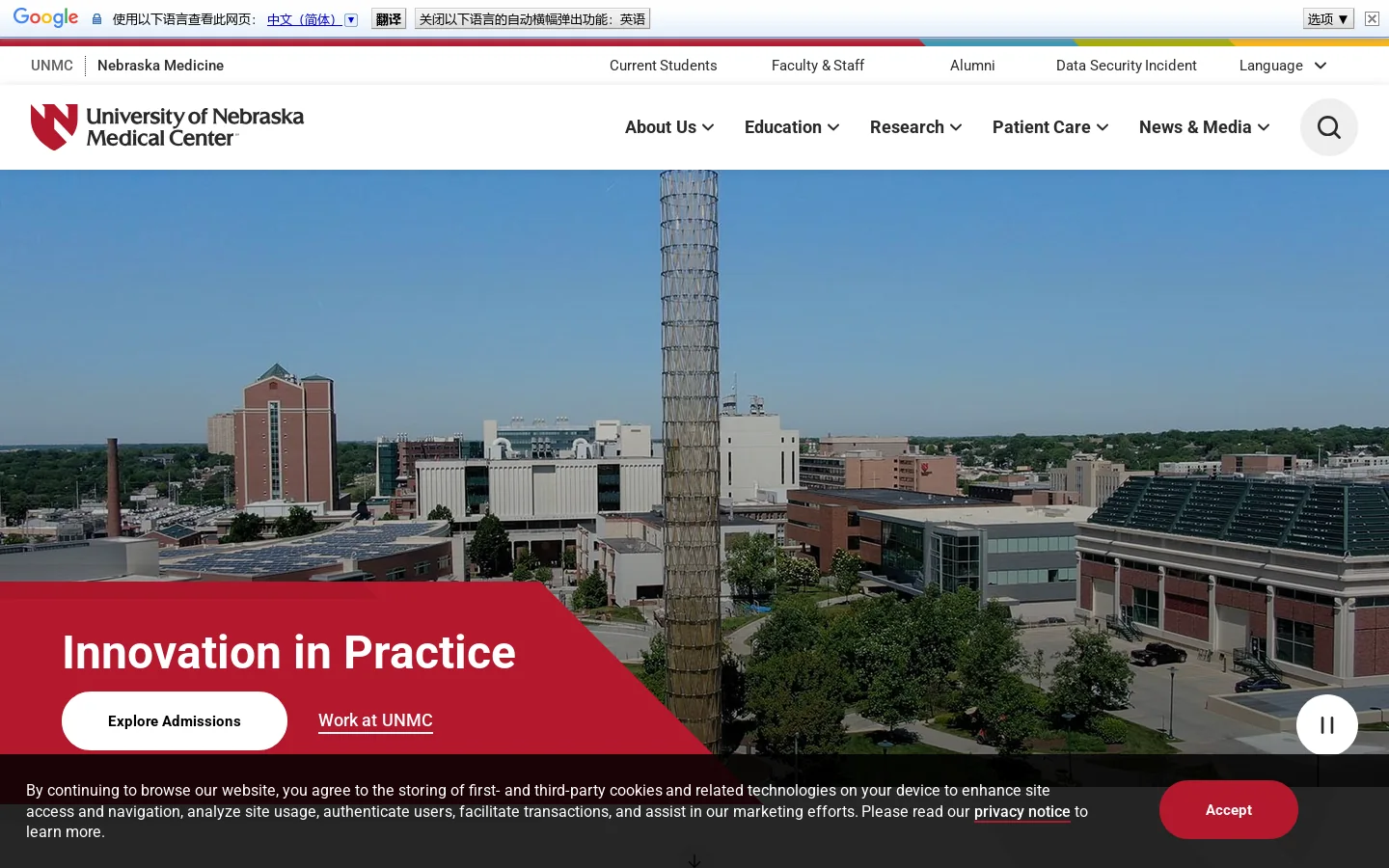The image size is (1389, 868).
Task: Click the 翻译 translate button
Action: 389,19
